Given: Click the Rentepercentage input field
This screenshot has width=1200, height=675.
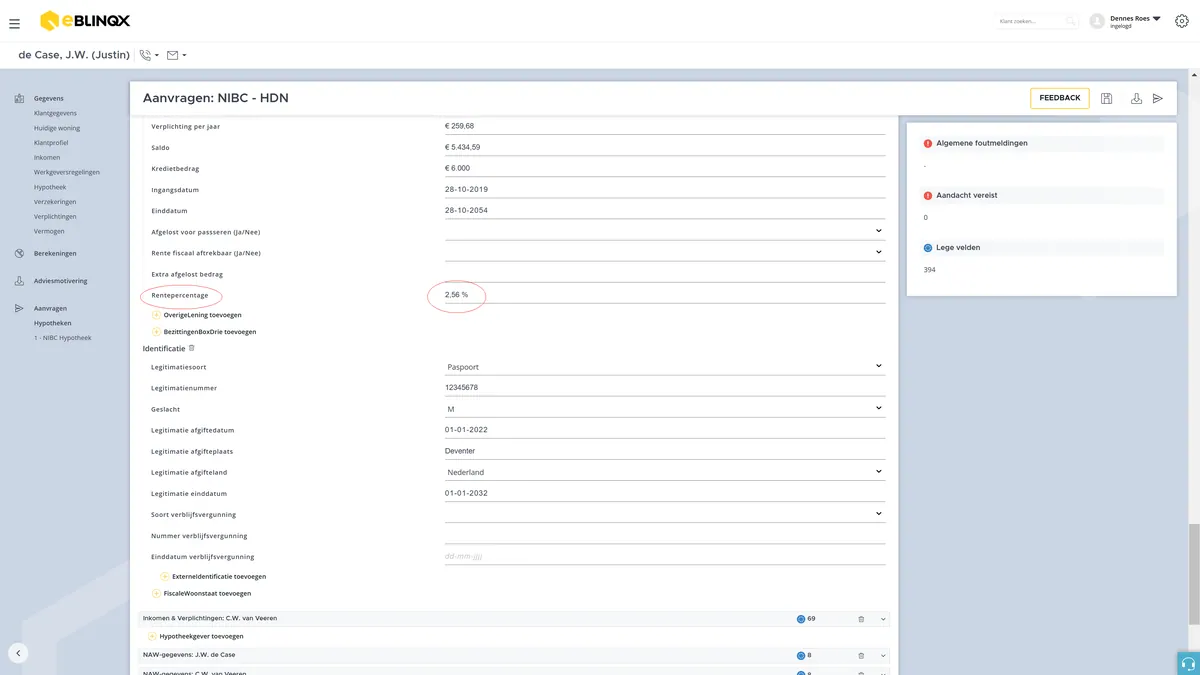Looking at the screenshot, I should coord(665,295).
